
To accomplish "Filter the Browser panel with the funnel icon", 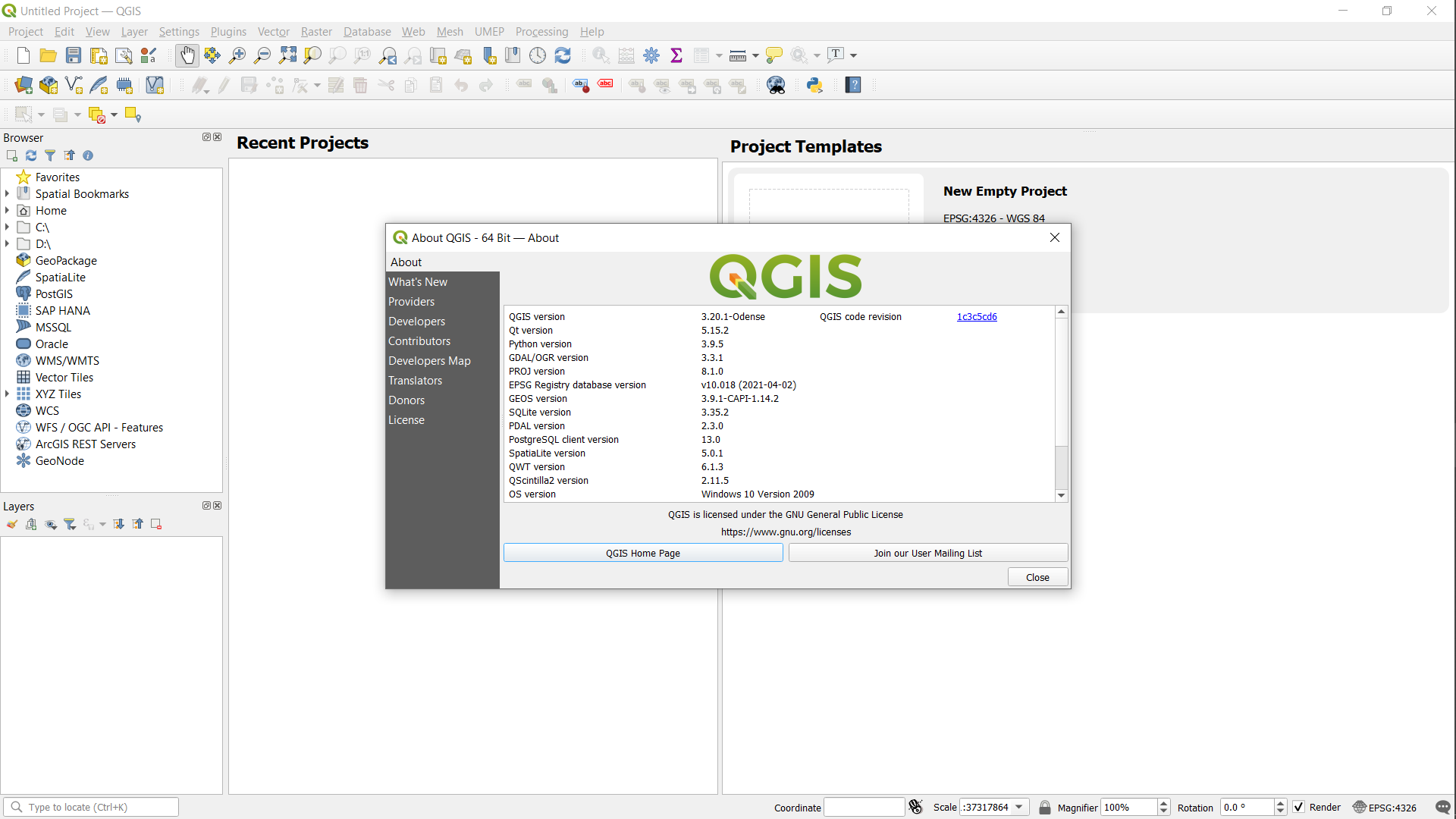I will coord(50,155).
